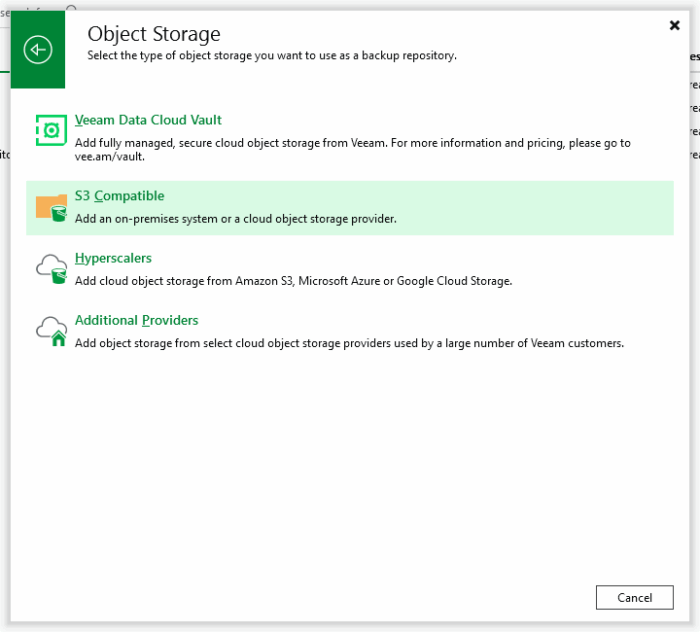
Task: Close the Object Storage dialog with X
Action: 674,25
